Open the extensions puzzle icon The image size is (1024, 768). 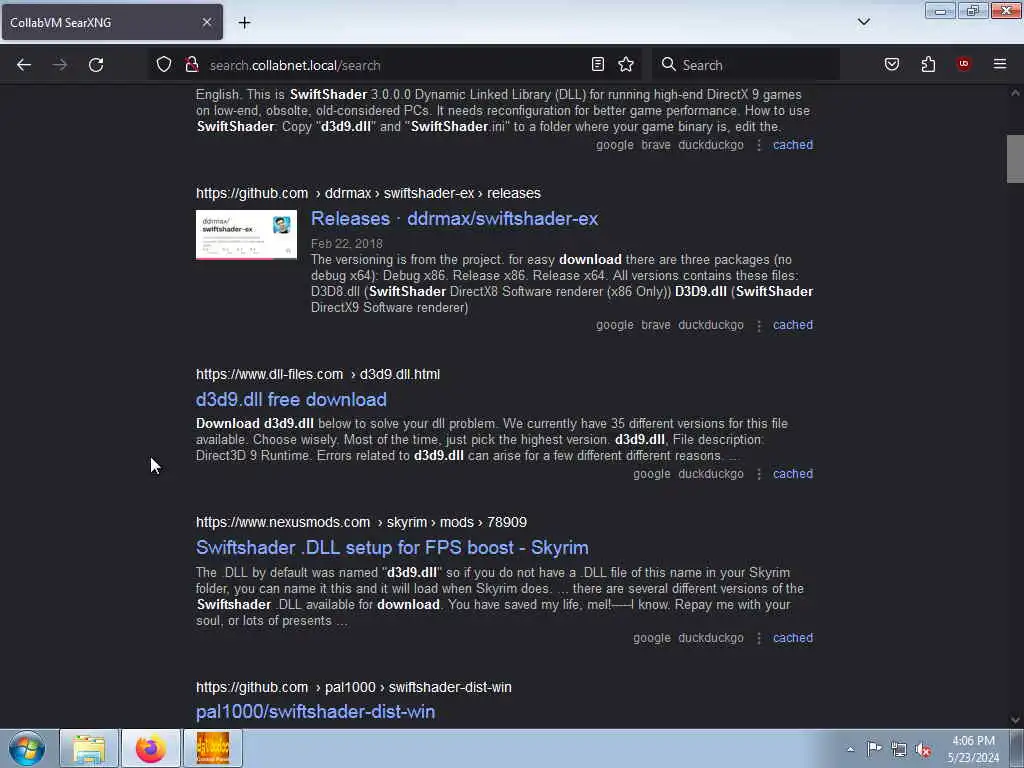[928, 64]
